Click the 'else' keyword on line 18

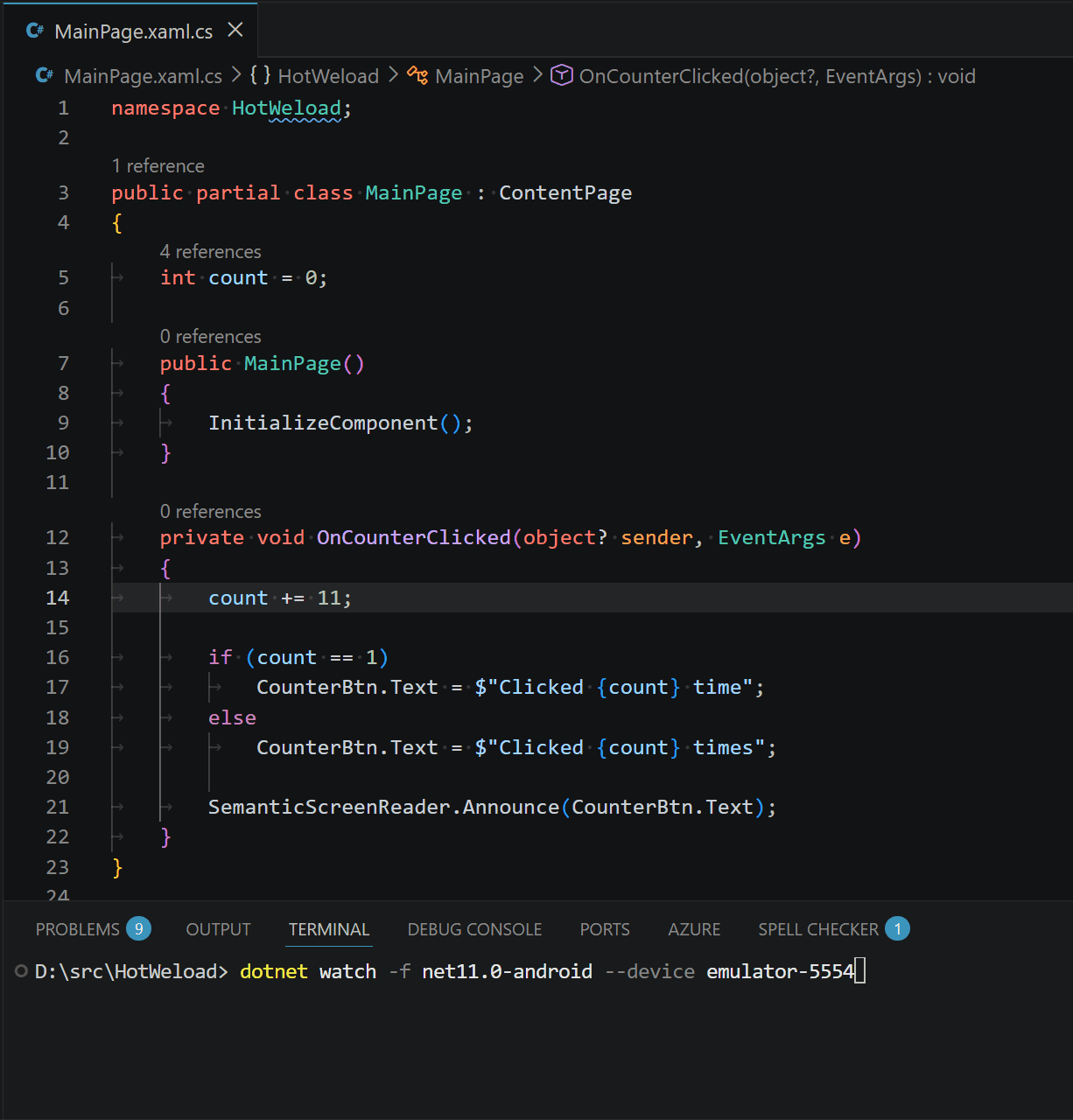click(232, 717)
